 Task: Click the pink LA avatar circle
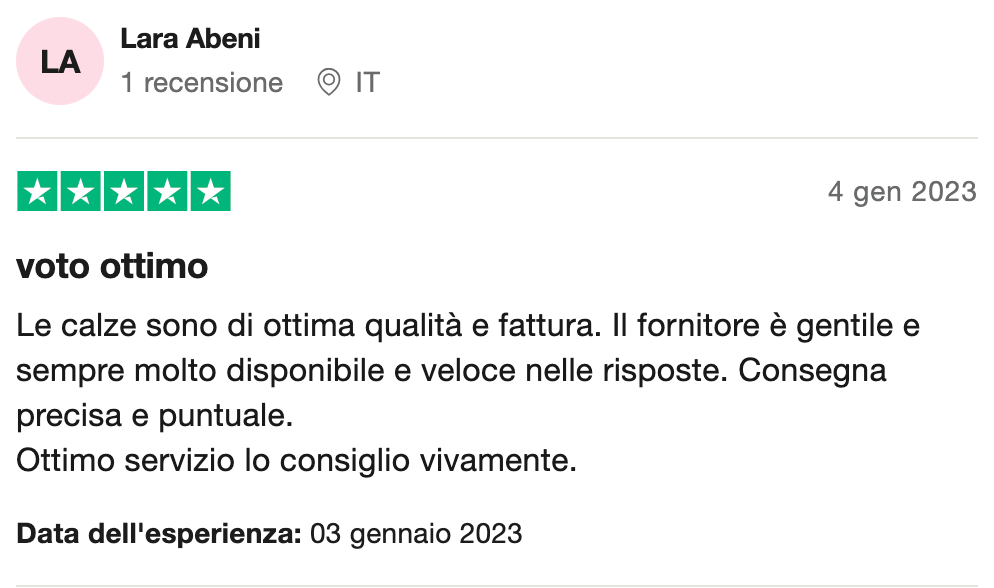tap(60, 61)
